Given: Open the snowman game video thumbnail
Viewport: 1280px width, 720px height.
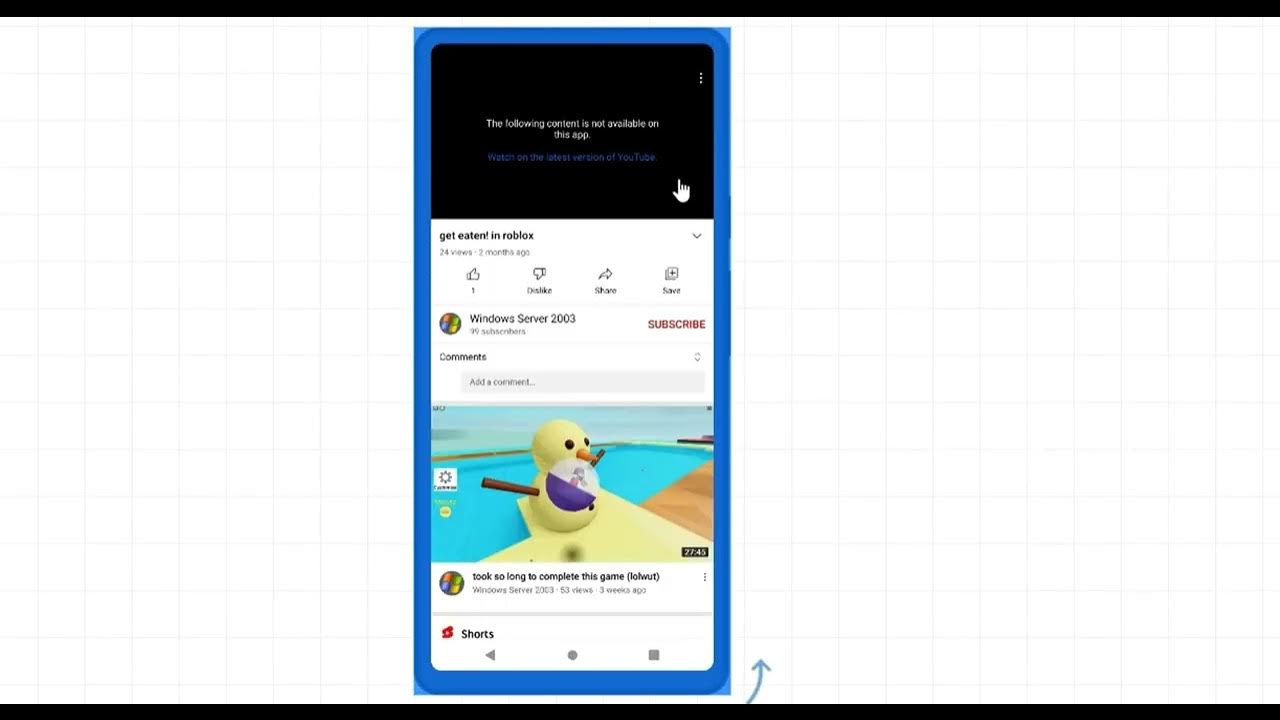Looking at the screenshot, I should click(x=572, y=484).
